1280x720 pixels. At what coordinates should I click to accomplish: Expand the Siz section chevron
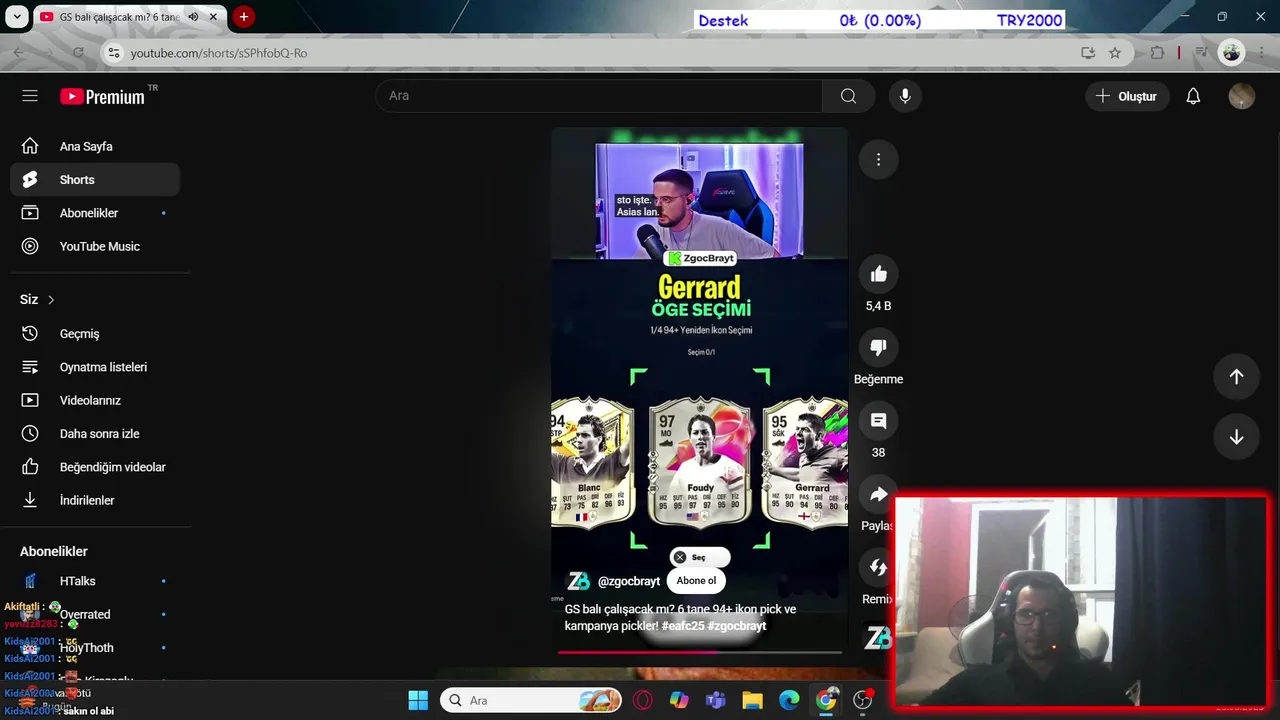pos(51,300)
